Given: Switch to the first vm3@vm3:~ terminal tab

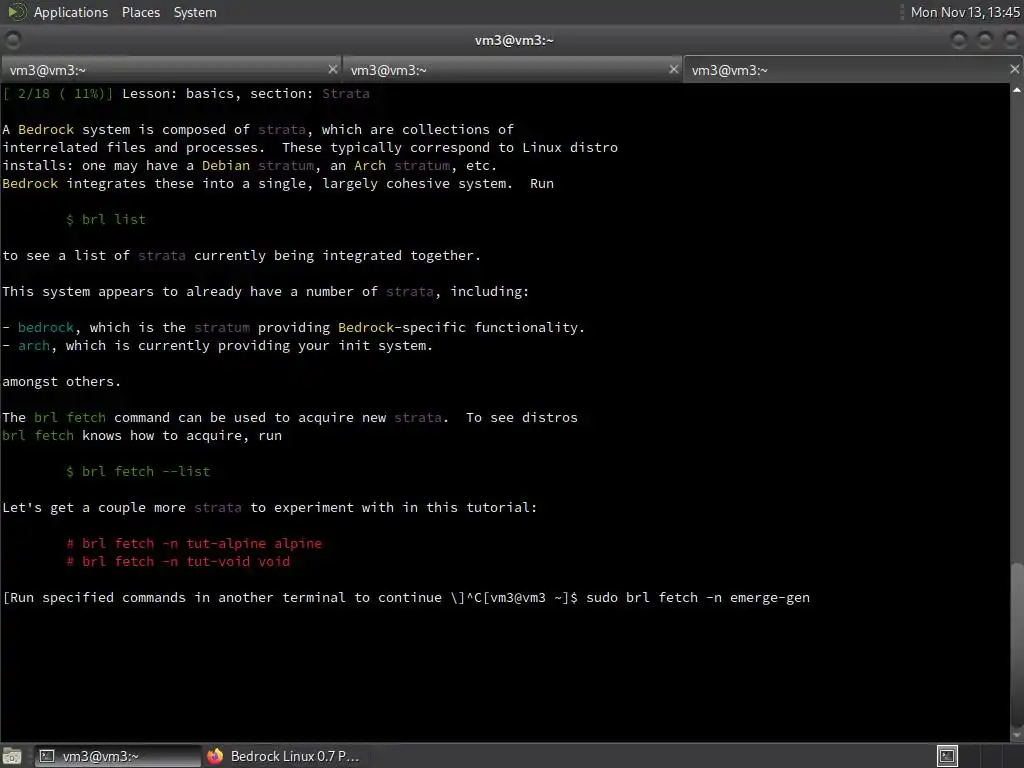Looking at the screenshot, I should 170,70.
